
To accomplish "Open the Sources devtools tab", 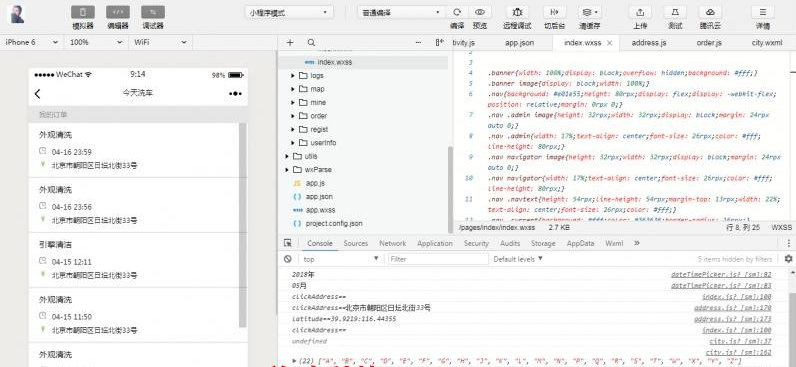I will (x=355, y=243).
